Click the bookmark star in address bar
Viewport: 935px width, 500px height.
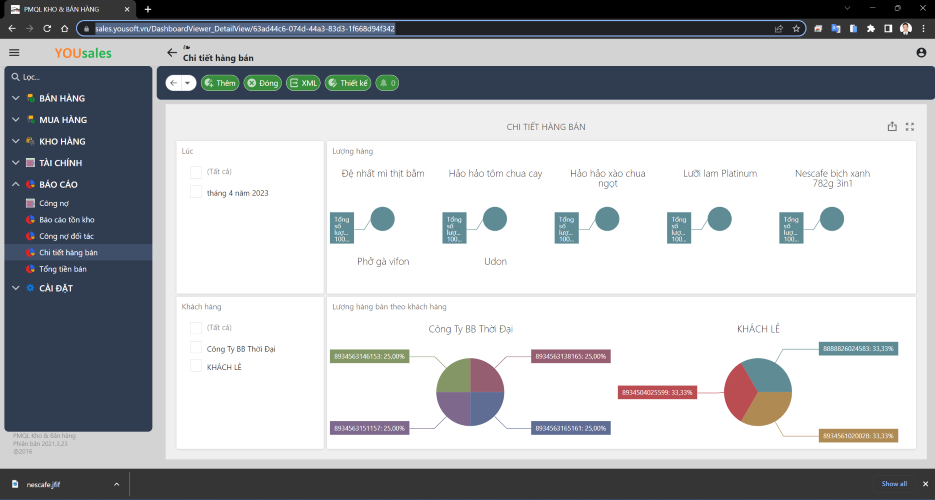[796, 29]
